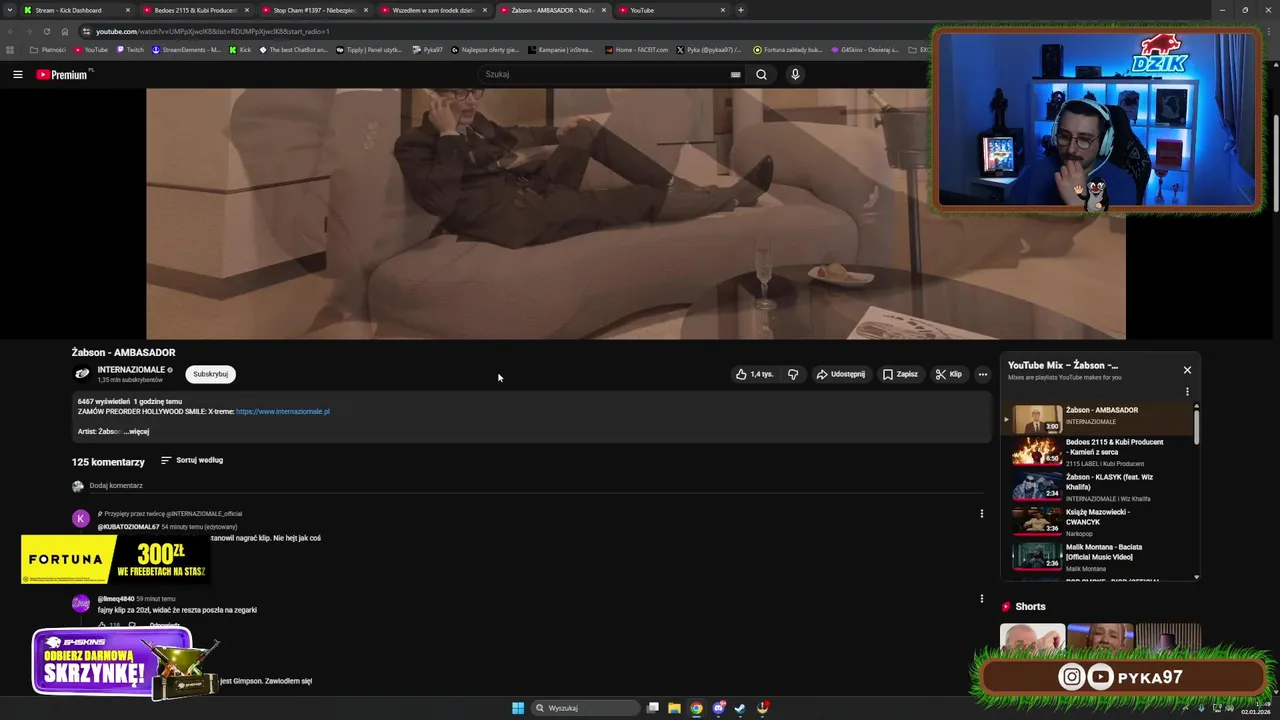The width and height of the screenshot is (1280, 720).
Task: Like the video with thumbs up
Action: [755, 374]
